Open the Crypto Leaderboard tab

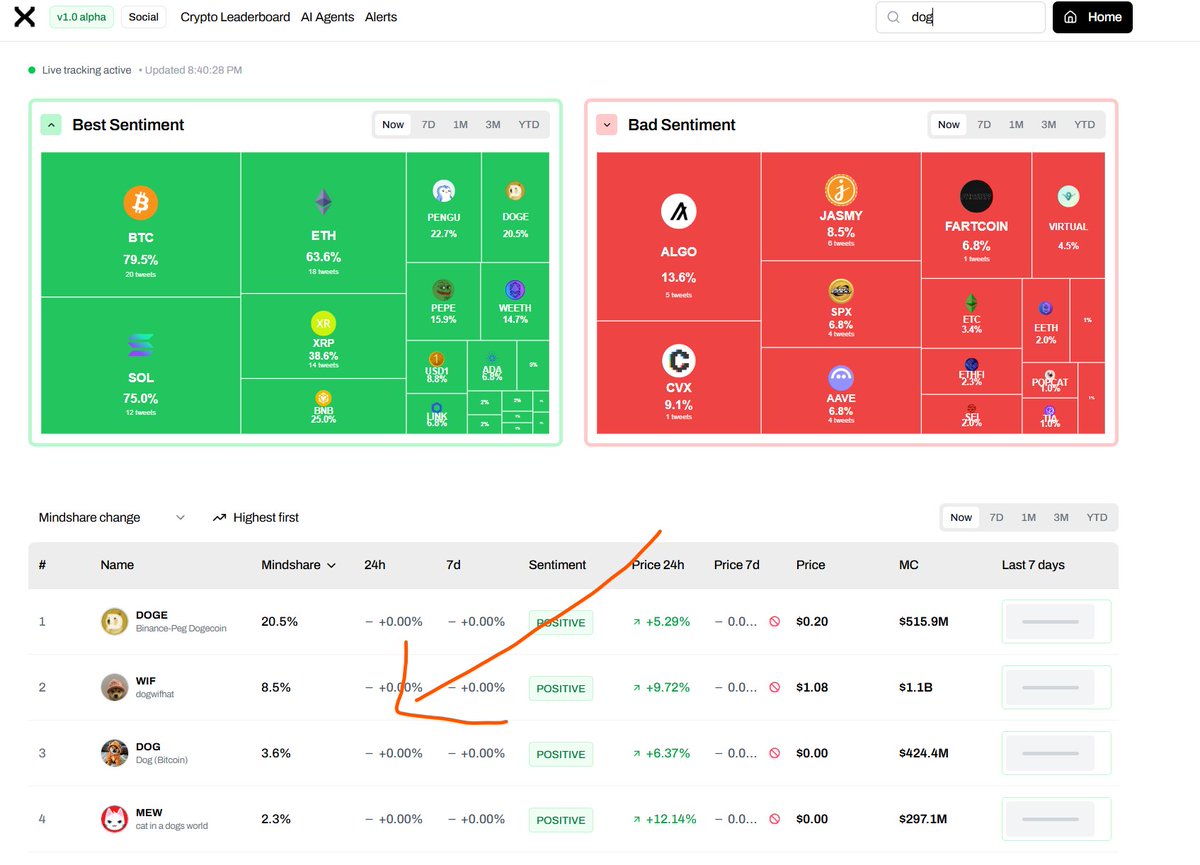tap(235, 17)
